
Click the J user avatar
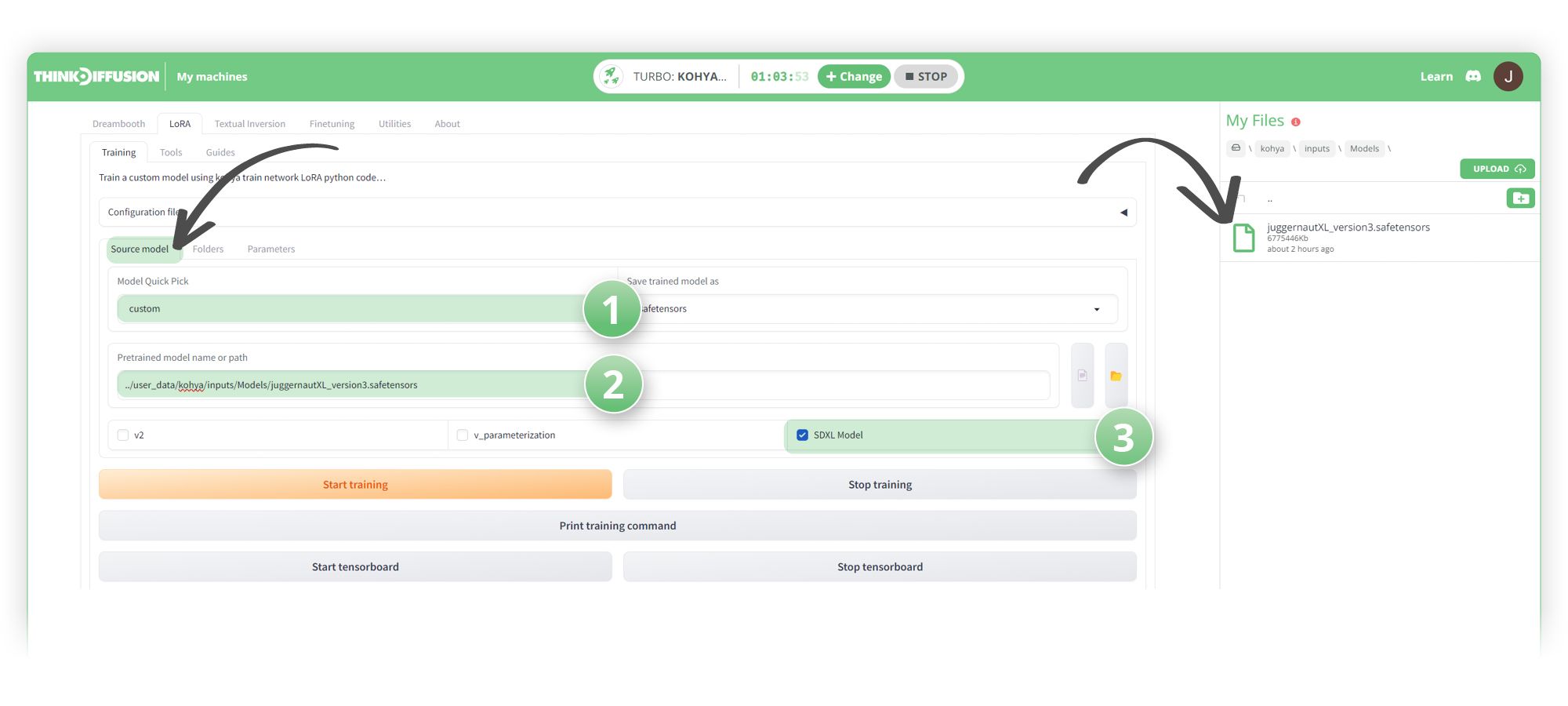[1509, 76]
